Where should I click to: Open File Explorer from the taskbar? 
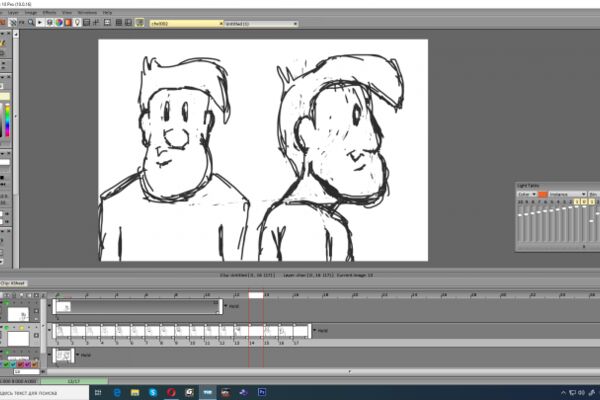(x=135, y=392)
